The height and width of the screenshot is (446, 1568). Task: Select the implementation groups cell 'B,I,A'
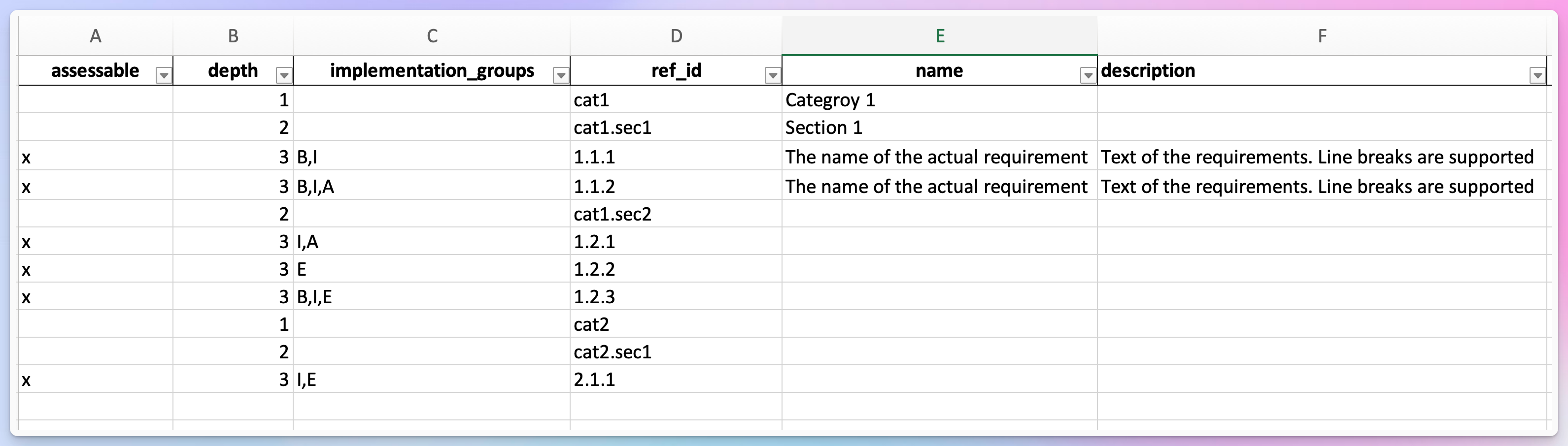click(432, 186)
